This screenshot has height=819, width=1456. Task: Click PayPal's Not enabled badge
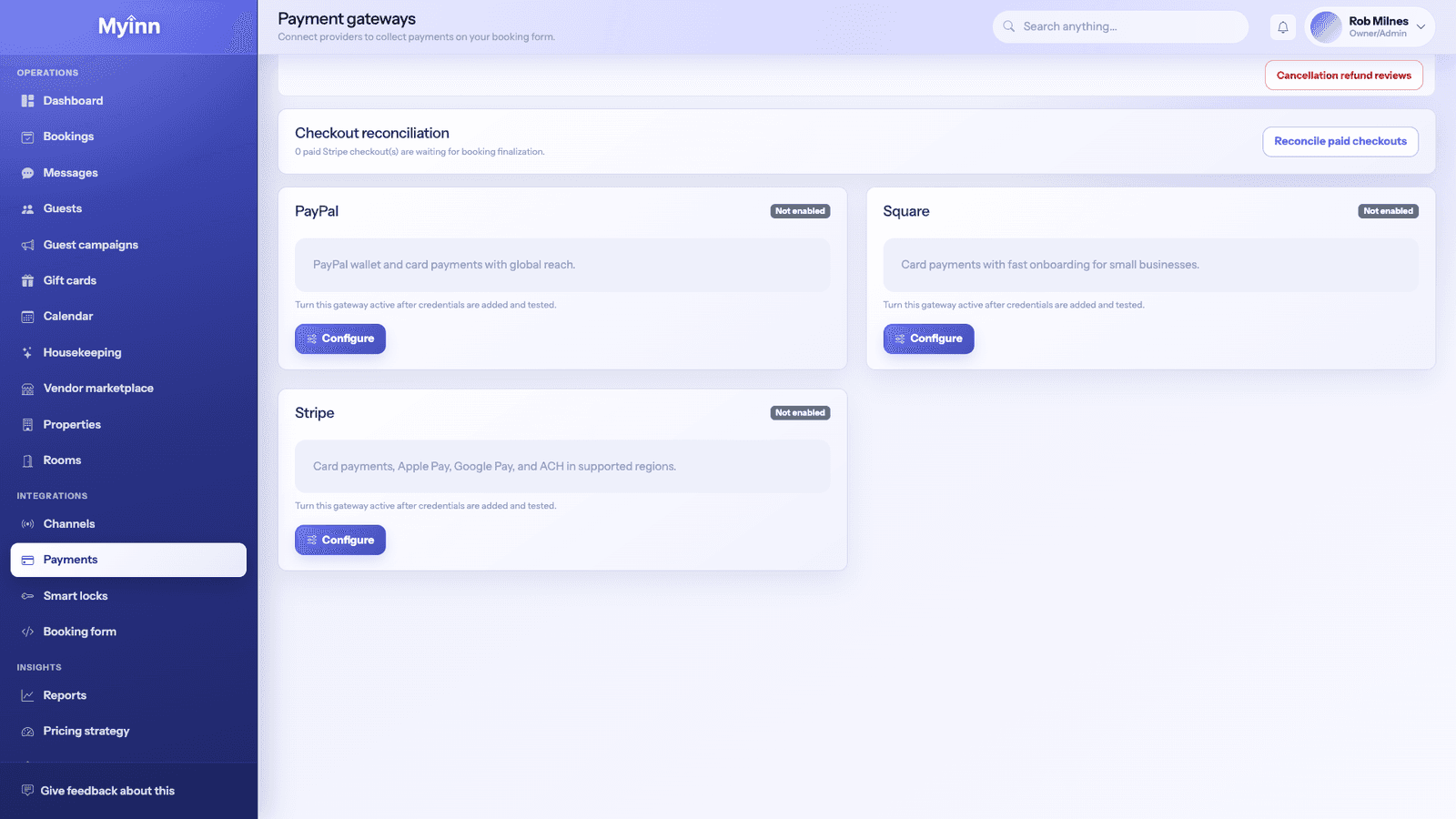pos(801,211)
